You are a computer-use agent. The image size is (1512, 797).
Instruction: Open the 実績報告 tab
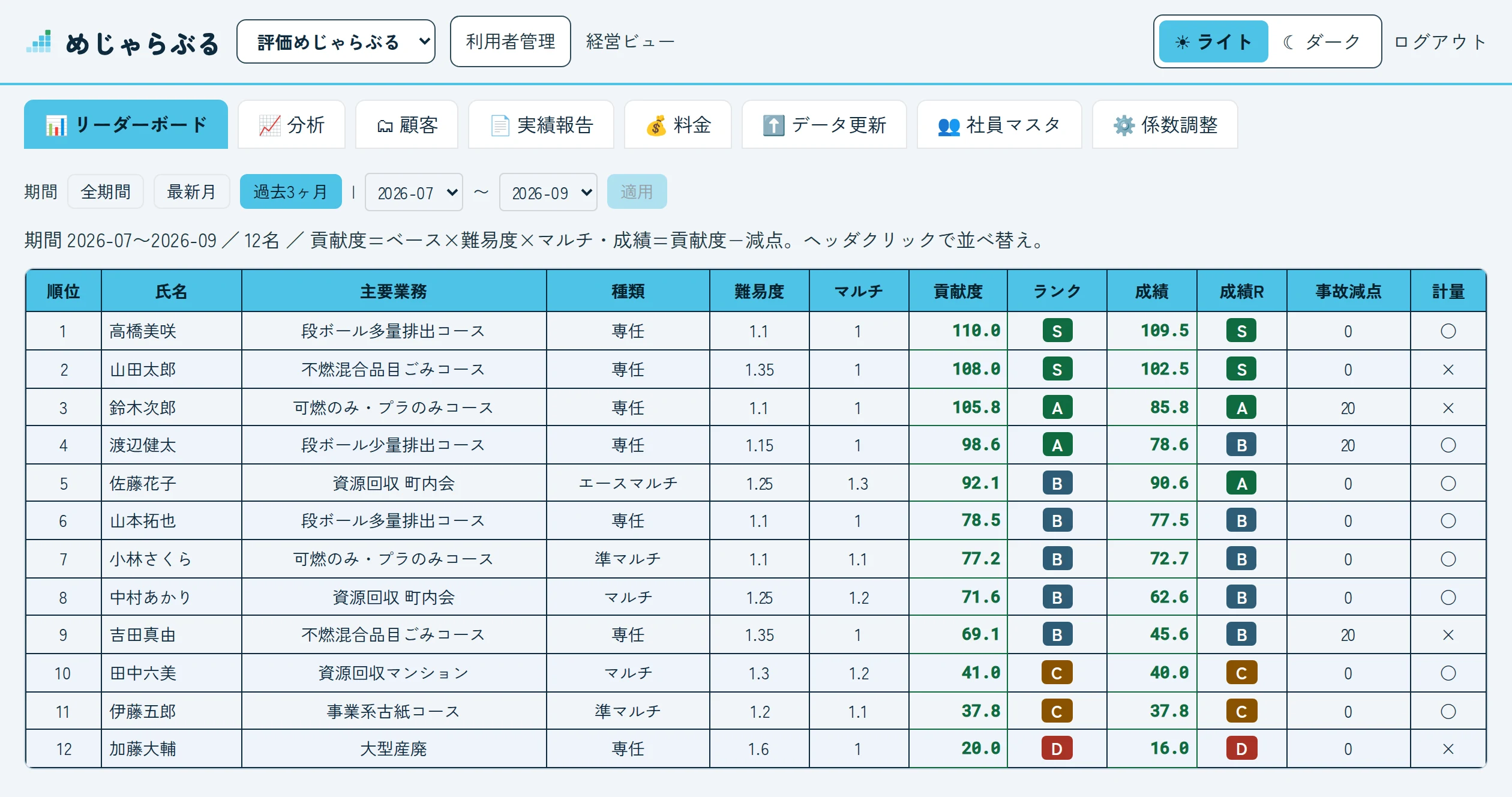pyautogui.click(x=541, y=124)
